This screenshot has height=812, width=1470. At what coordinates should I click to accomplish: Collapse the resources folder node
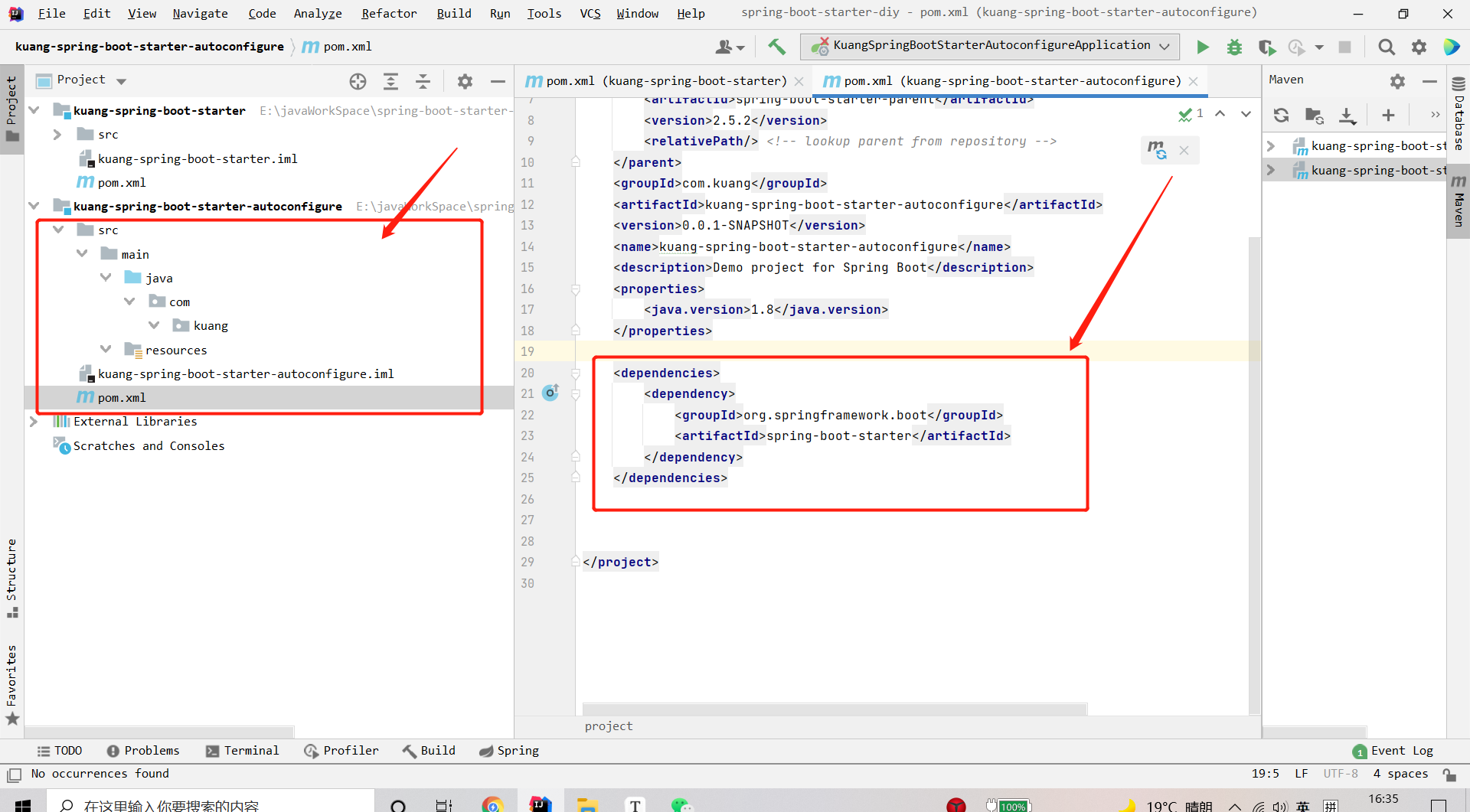[106, 350]
